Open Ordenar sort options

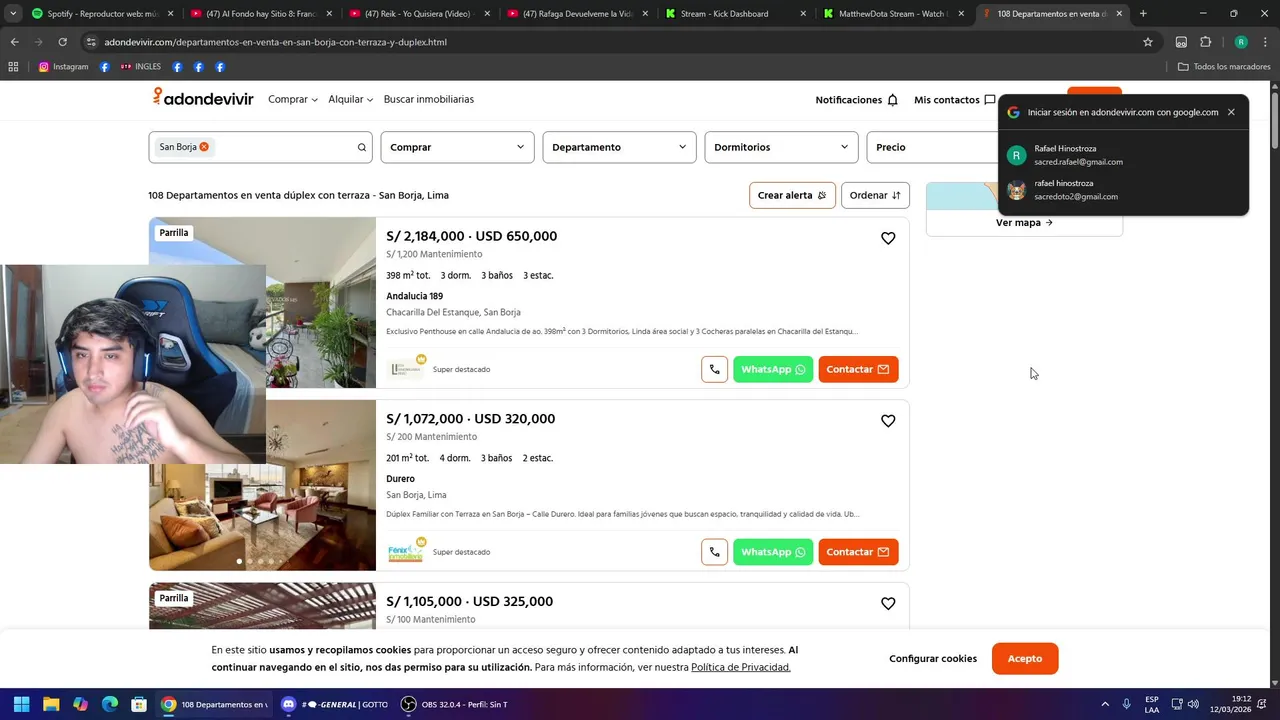click(x=875, y=195)
